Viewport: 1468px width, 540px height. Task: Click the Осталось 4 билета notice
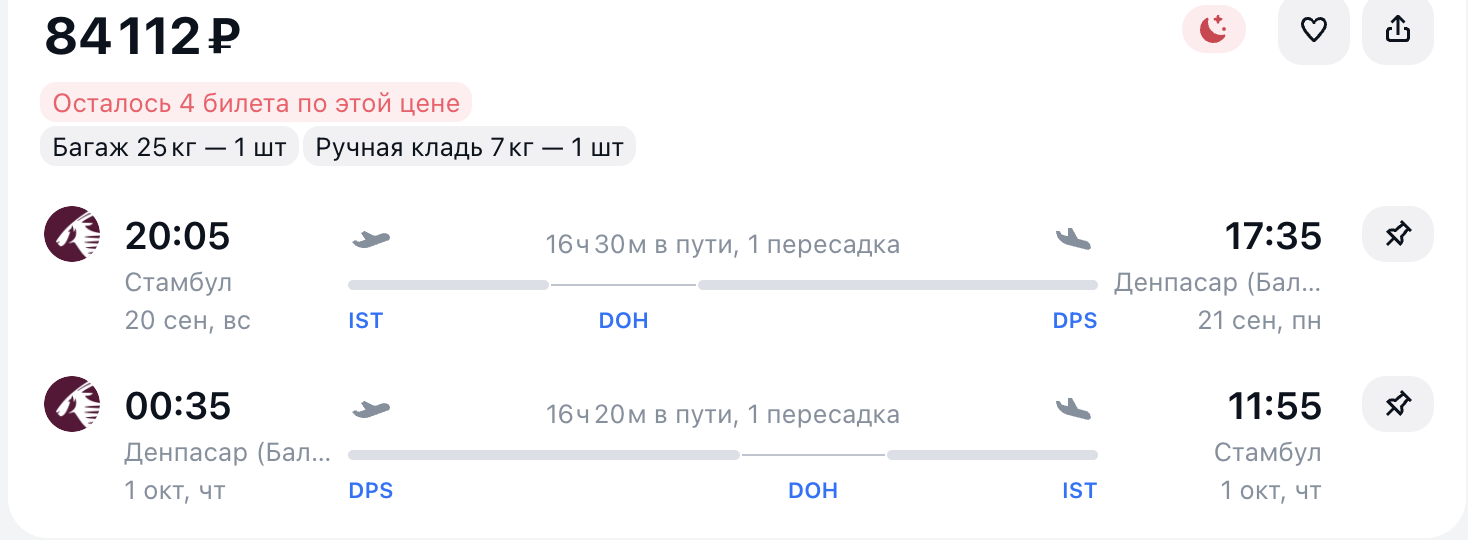(x=256, y=103)
